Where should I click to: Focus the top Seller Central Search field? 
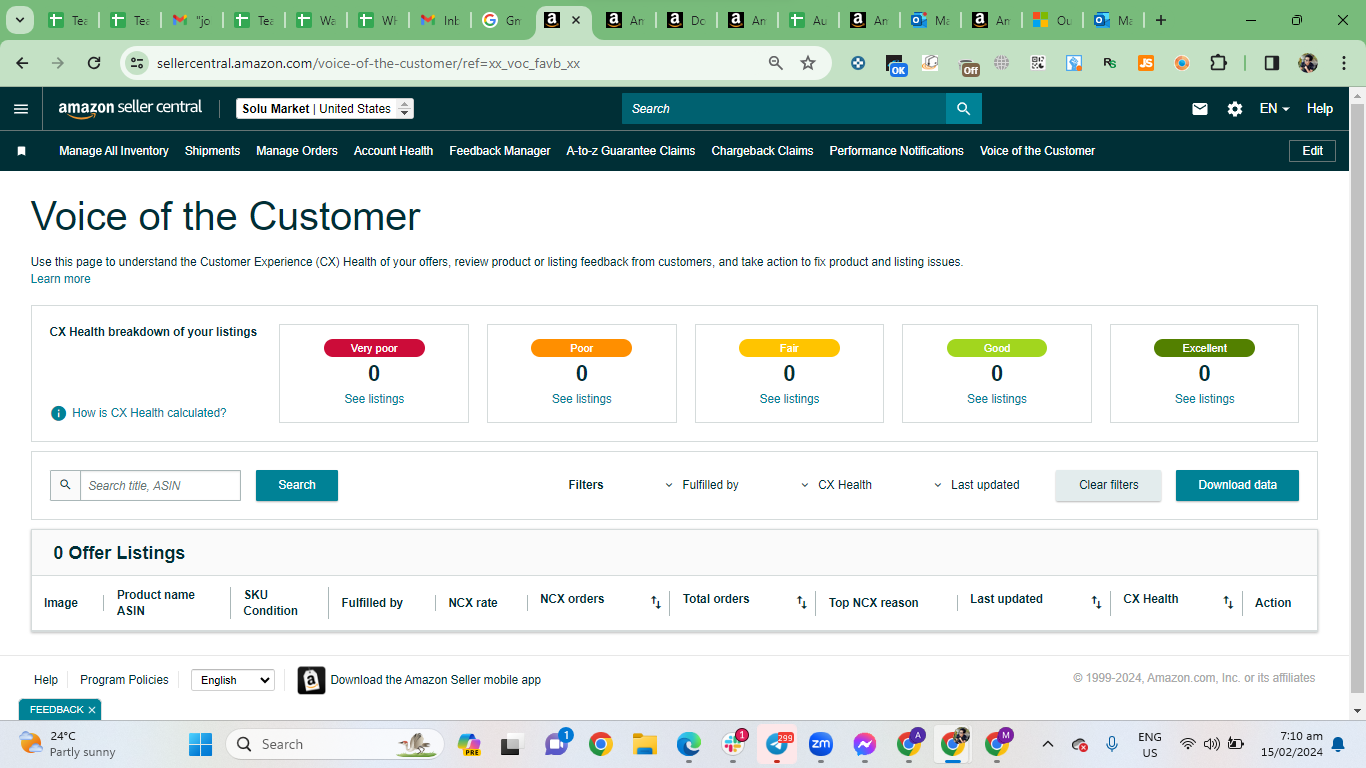[784, 109]
